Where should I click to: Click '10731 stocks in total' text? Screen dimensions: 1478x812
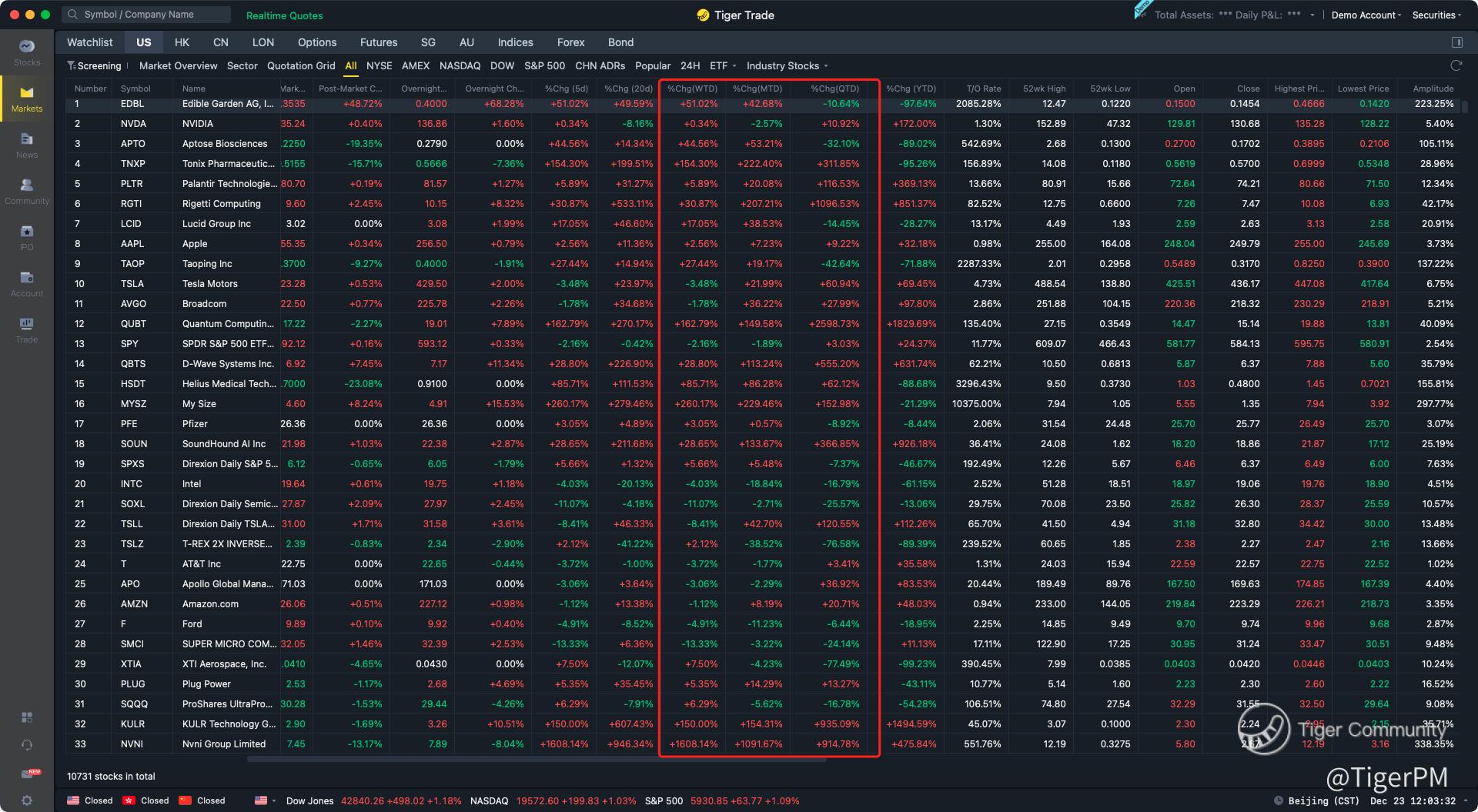tap(111, 776)
